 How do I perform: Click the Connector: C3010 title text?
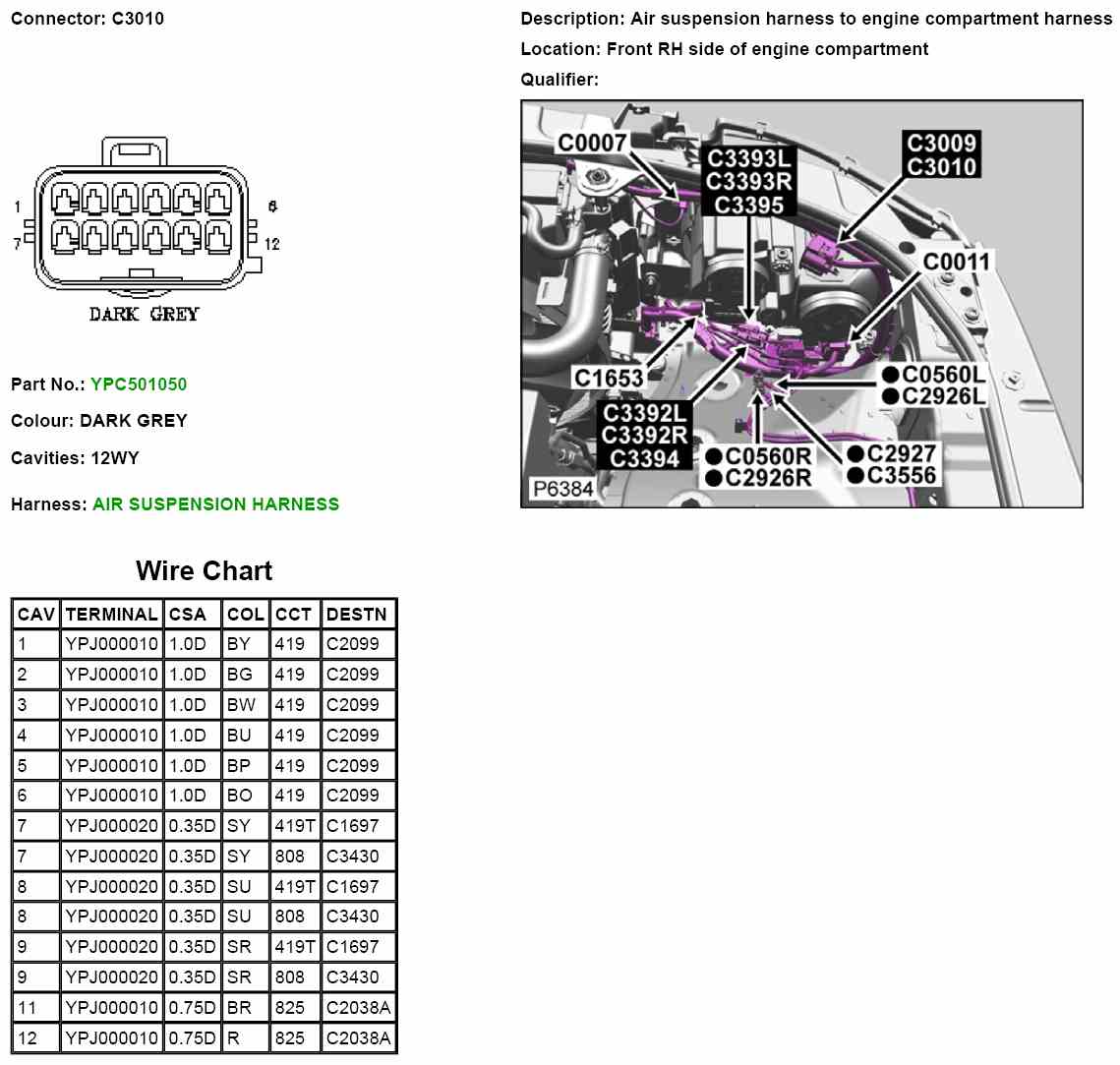(x=88, y=19)
